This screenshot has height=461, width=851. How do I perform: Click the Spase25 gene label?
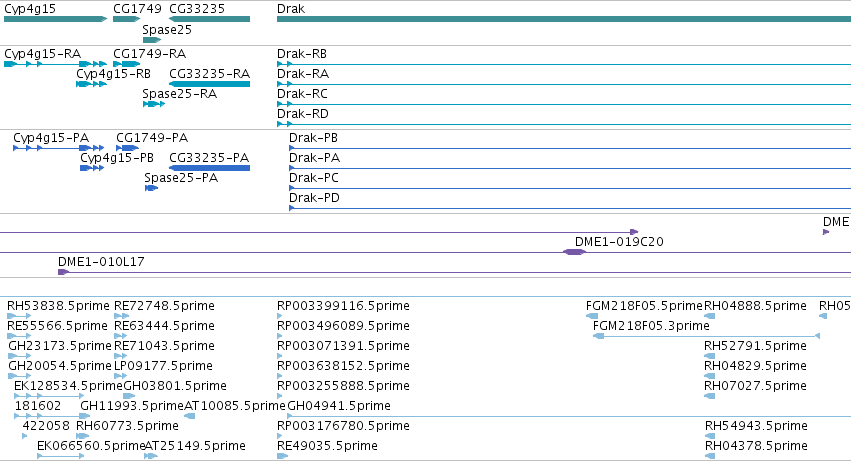click(x=167, y=30)
